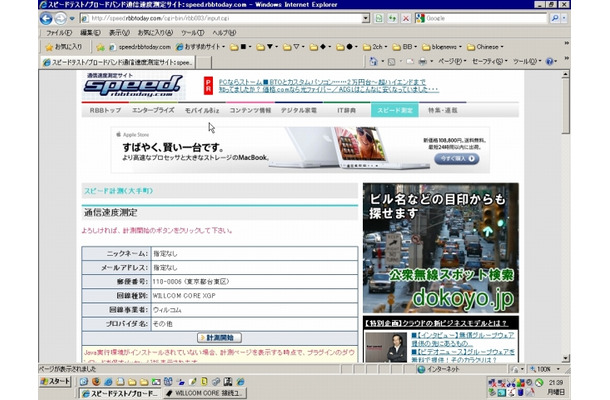The height and width of the screenshot is (400, 610).
Task: Expand the 2ch favorites folder
Action: (x=375, y=47)
